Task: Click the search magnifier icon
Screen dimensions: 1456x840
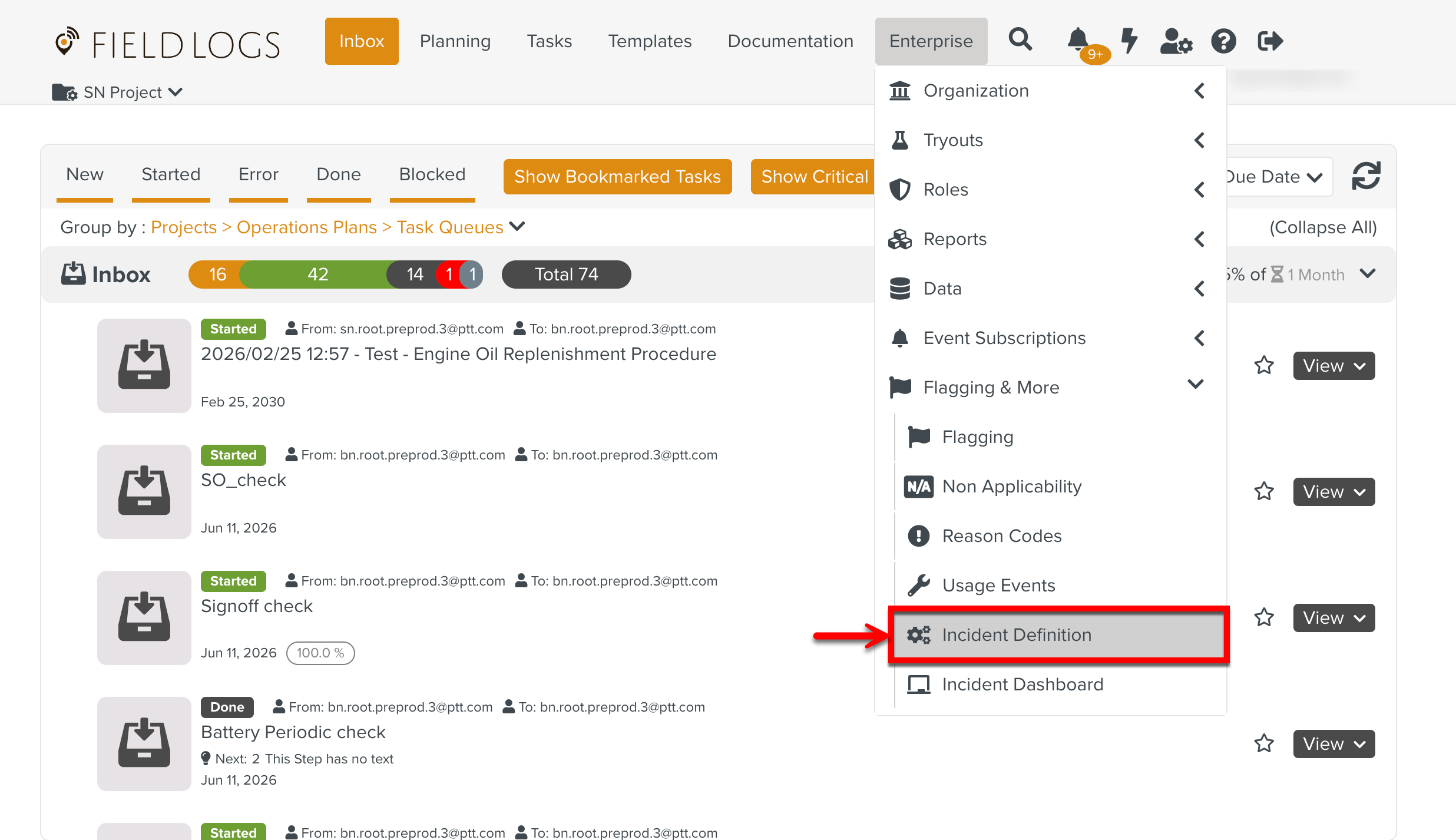Action: [x=1020, y=40]
